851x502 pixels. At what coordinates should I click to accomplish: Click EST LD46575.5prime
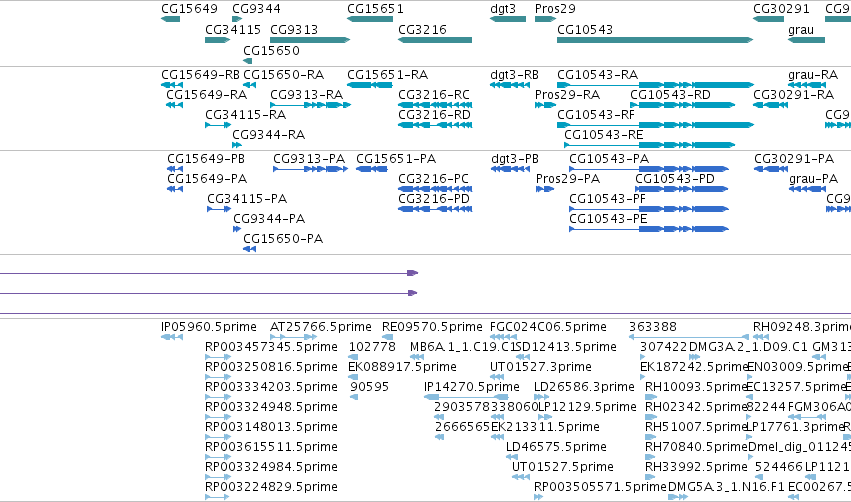point(512,457)
